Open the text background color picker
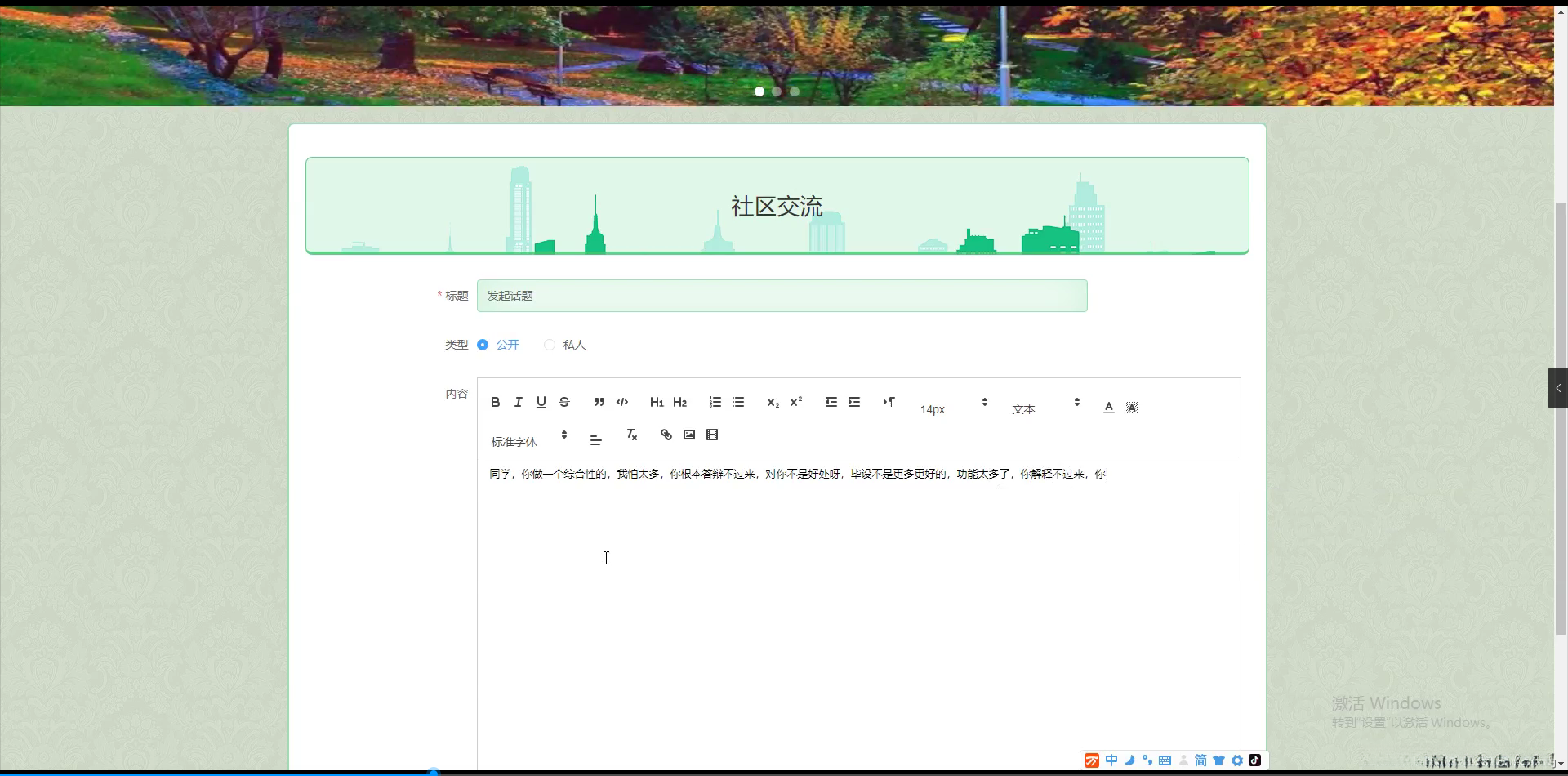Viewport: 1568px width, 776px height. pyautogui.click(x=1132, y=407)
